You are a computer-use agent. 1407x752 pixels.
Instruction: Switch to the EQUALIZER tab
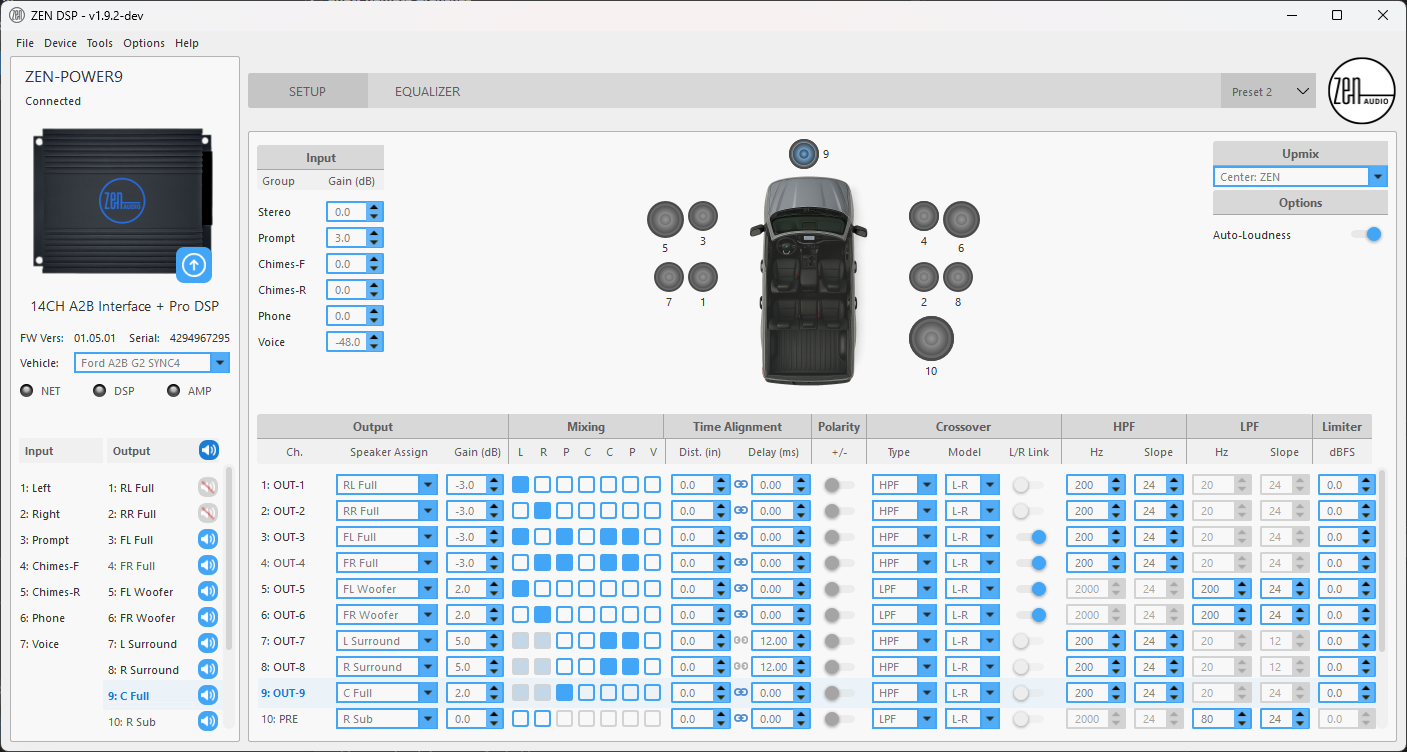[427, 91]
